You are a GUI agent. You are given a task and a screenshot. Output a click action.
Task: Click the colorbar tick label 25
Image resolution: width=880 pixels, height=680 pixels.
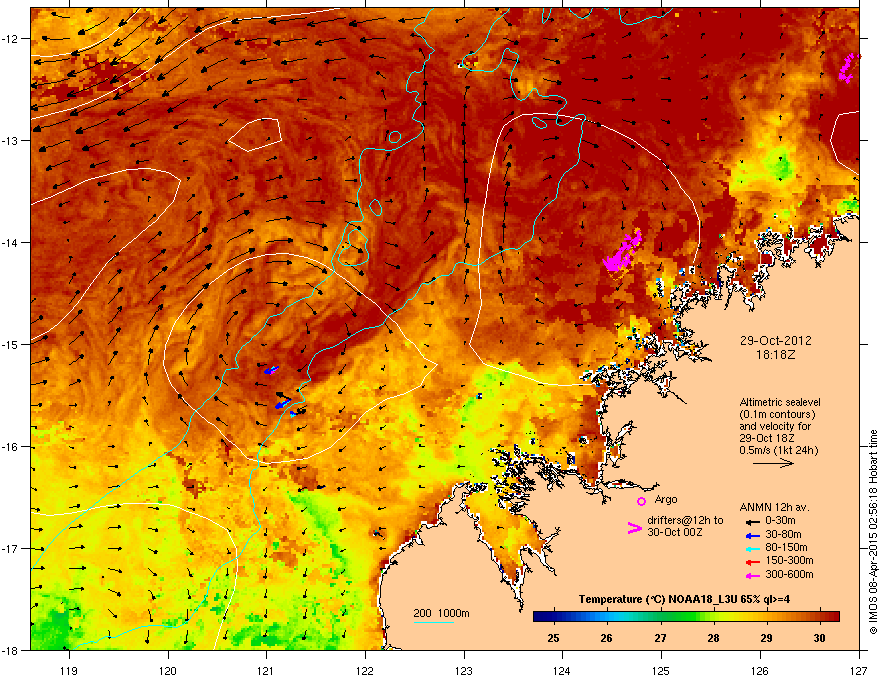click(553, 638)
